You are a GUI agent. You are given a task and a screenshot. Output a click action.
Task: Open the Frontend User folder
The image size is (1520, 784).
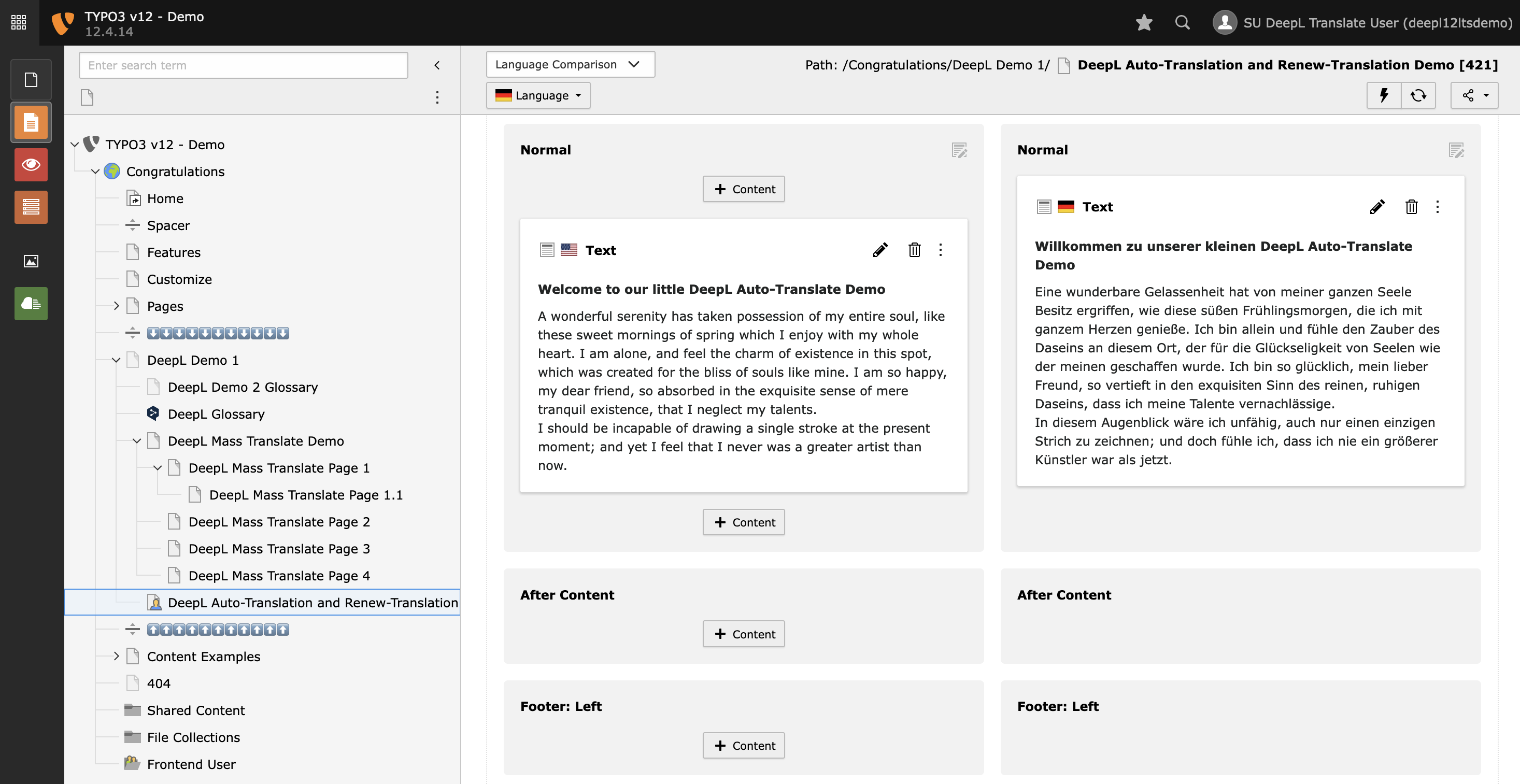(x=191, y=764)
